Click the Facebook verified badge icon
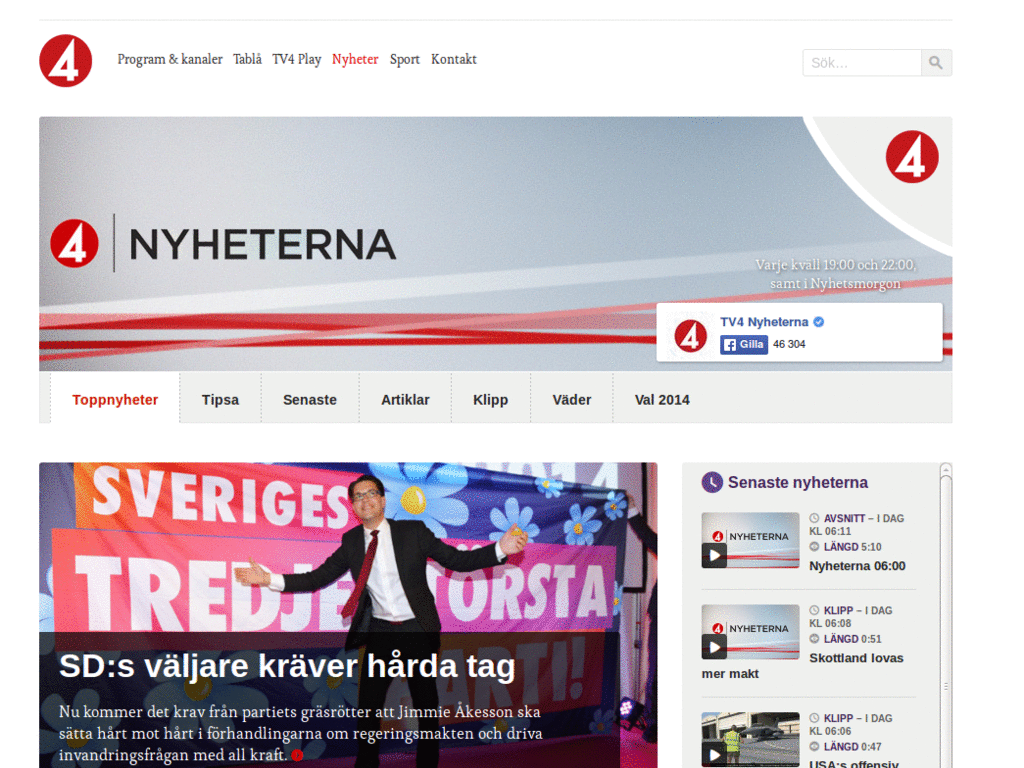The image size is (1024, 768). [x=818, y=322]
